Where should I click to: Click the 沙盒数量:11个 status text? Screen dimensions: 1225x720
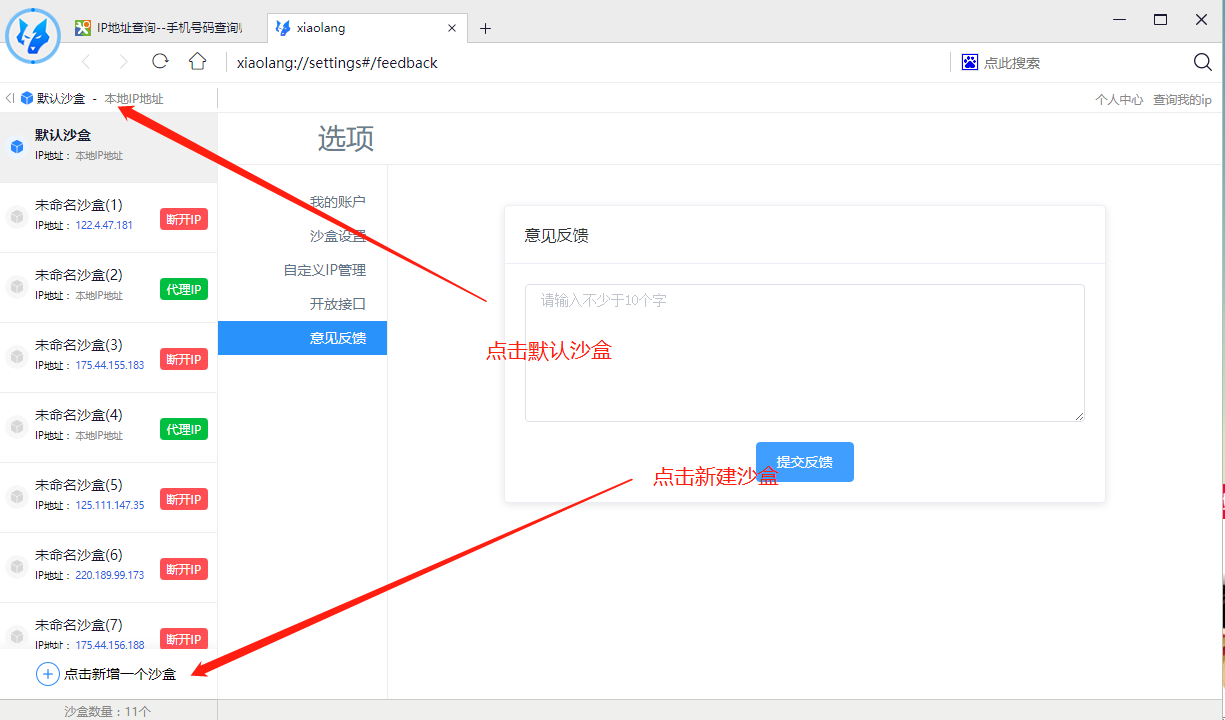pyautogui.click(x=108, y=711)
